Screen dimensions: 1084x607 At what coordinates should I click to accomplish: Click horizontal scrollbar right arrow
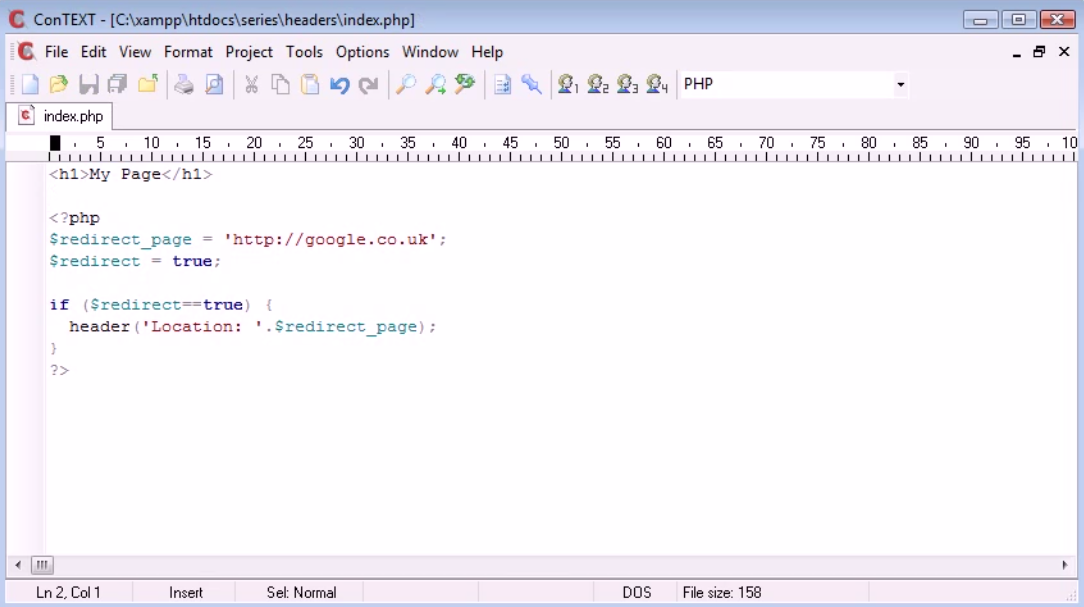[x=1065, y=565]
